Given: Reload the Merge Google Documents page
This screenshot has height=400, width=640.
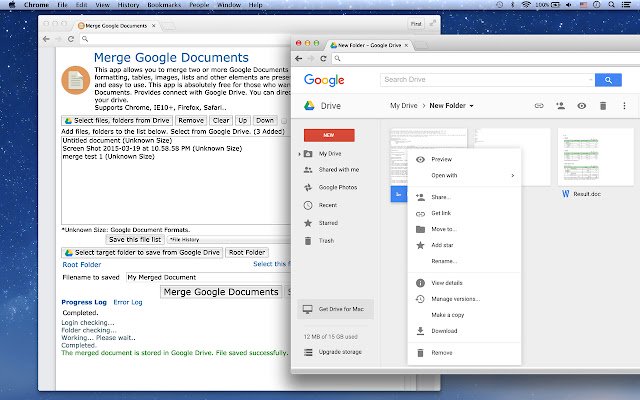Looking at the screenshot, I should tap(71, 39).
